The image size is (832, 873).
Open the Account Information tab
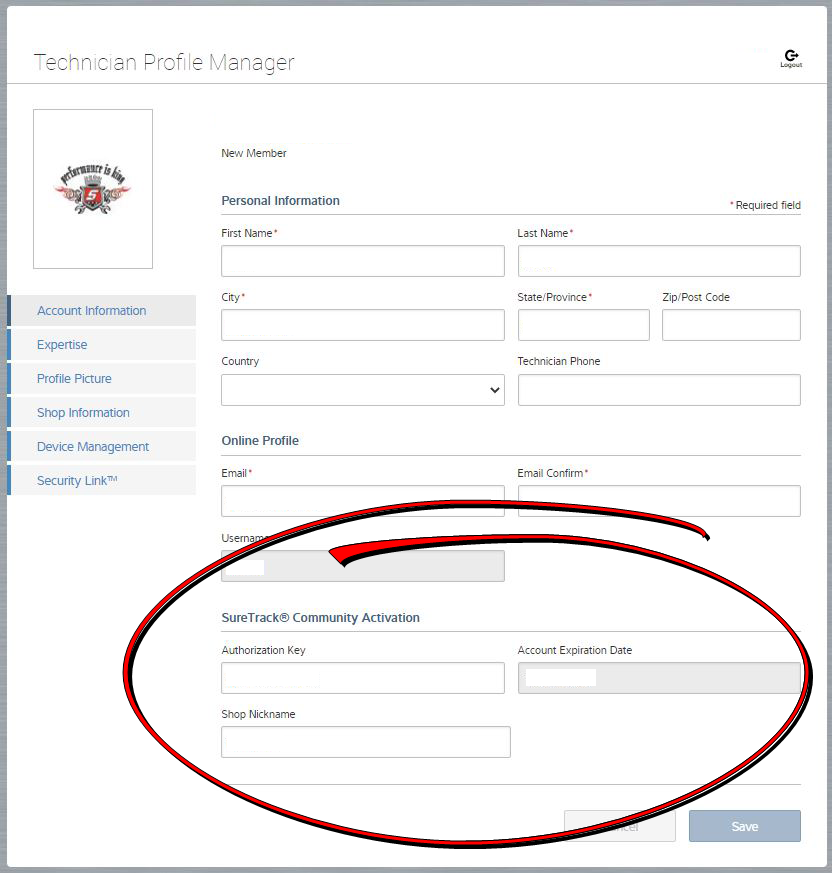click(92, 311)
